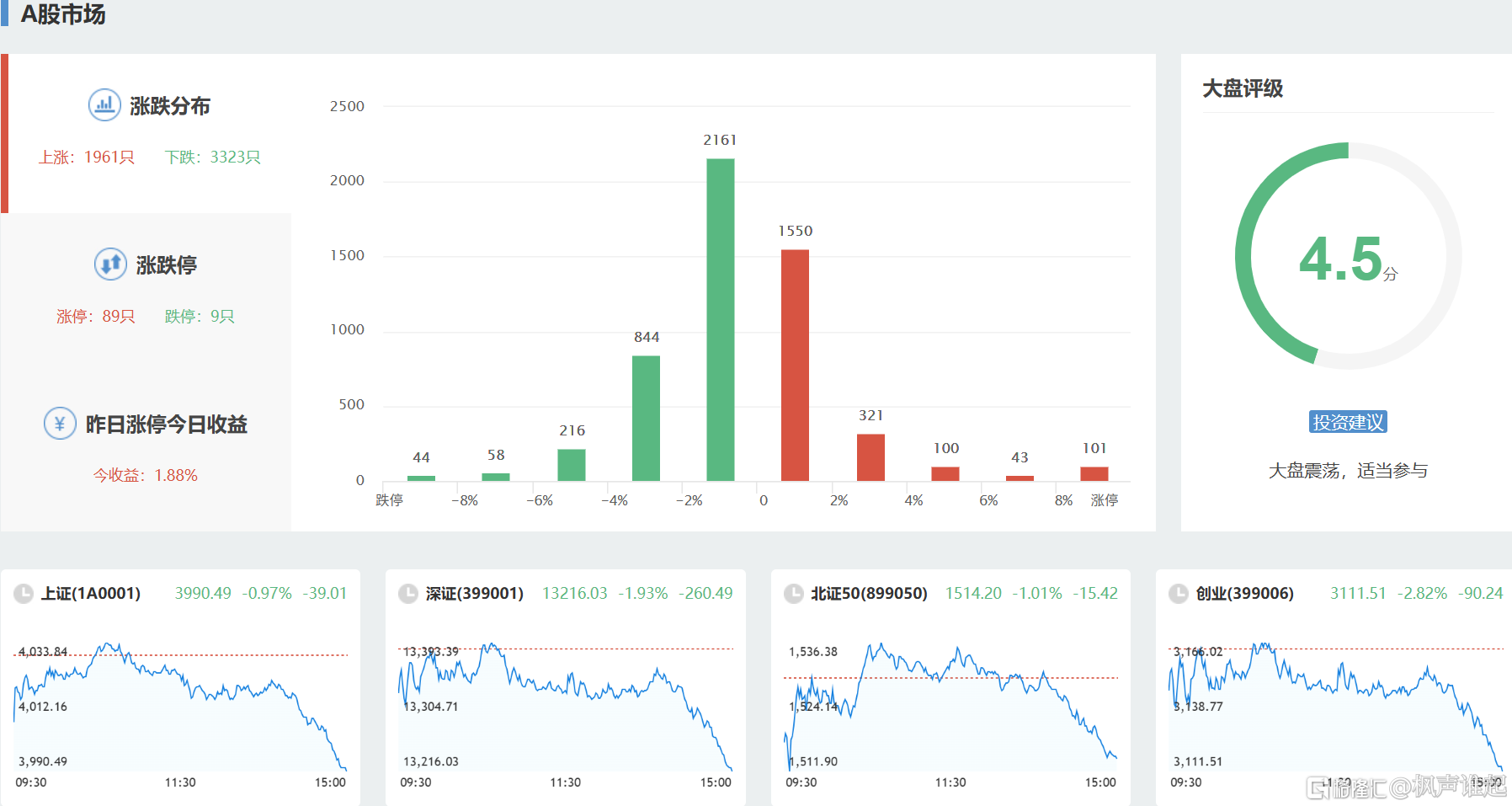Open the 创业(399006) index title
This screenshot has height=806, width=1512.
click(1244, 594)
